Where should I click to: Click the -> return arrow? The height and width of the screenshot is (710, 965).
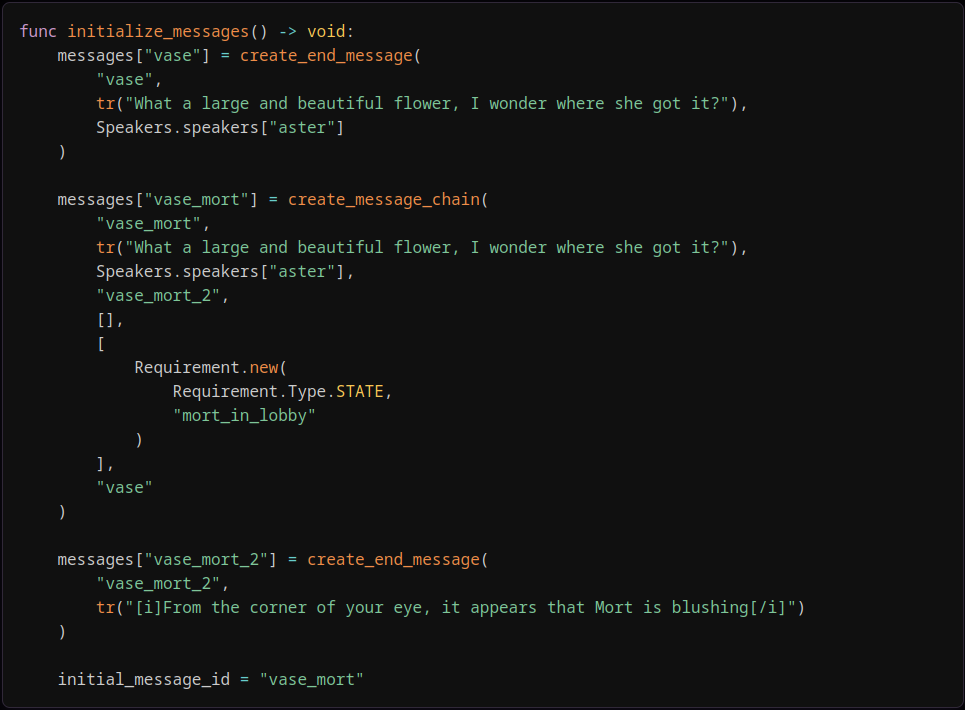tap(288, 31)
